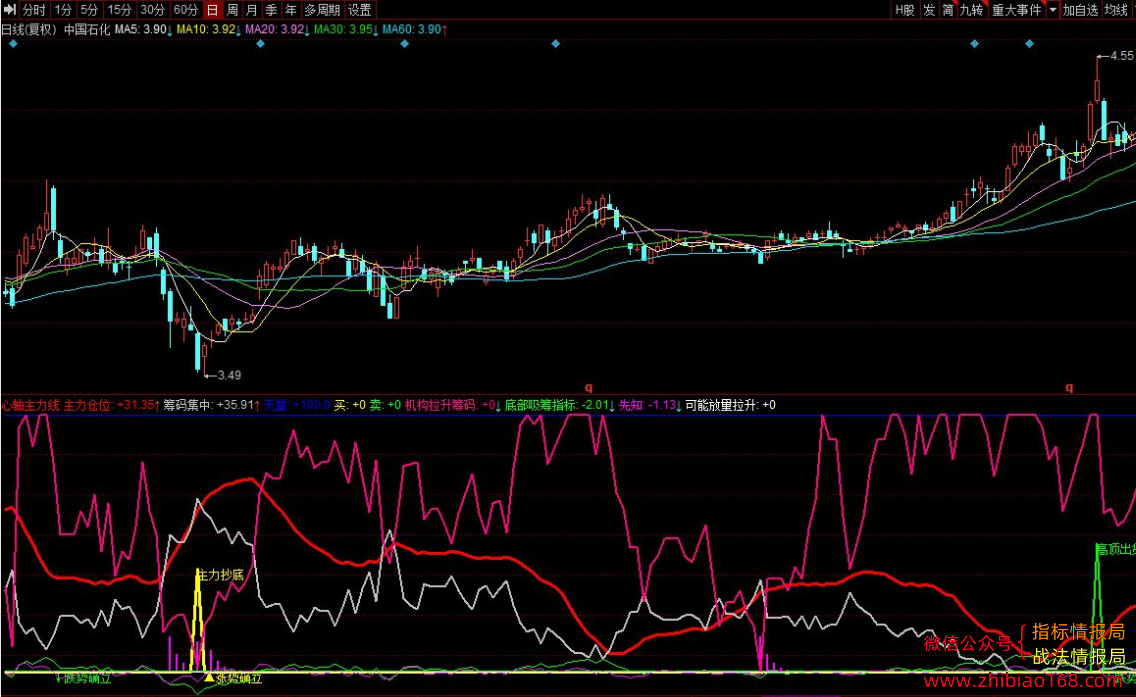
Task: Click the diamond marker below MA20 label
Action: coord(261,43)
